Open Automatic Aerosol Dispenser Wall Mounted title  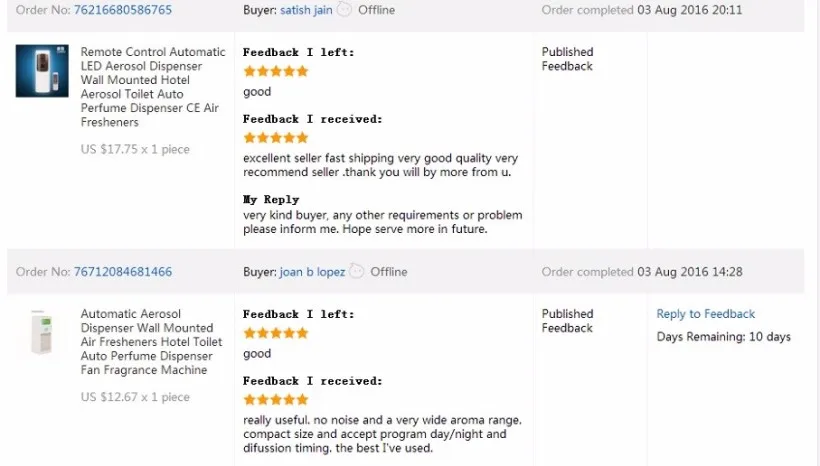pos(152,342)
